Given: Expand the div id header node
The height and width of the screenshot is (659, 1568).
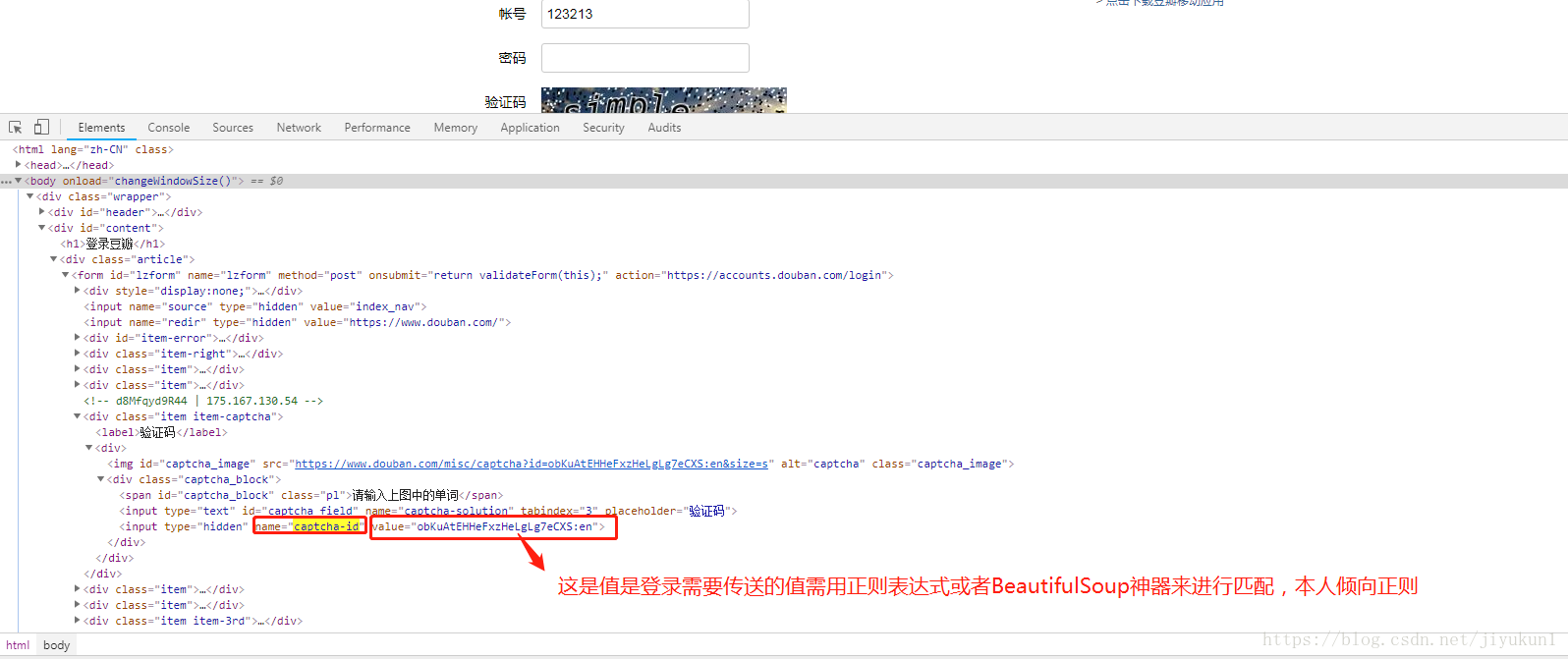Looking at the screenshot, I should 42,212.
